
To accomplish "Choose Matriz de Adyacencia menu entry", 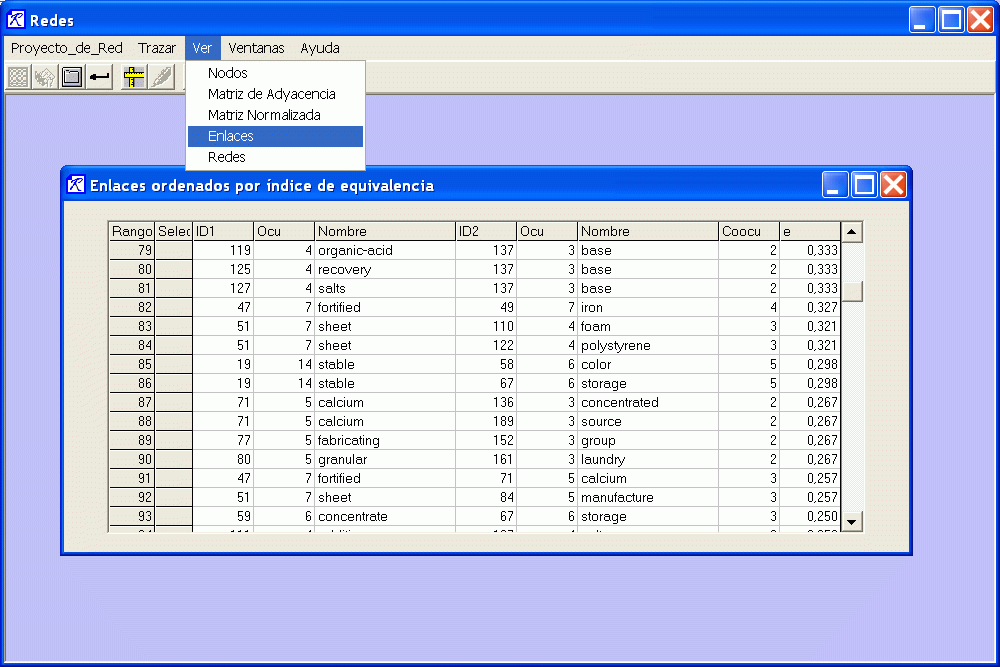I will coord(272,94).
